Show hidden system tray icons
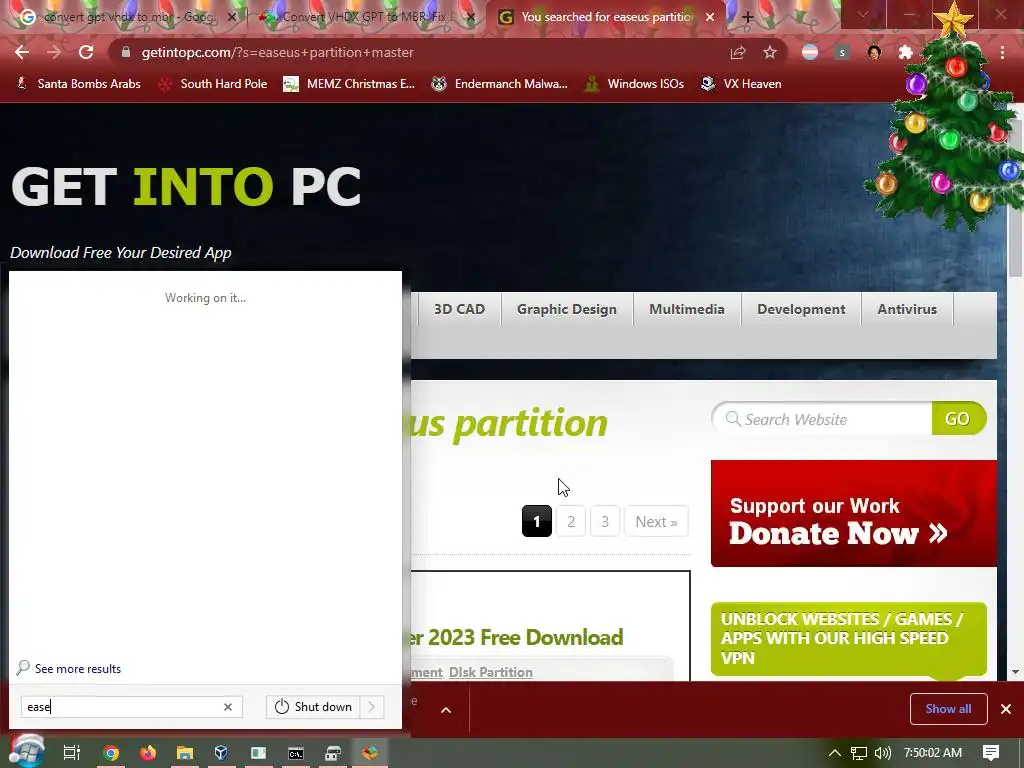The height and width of the screenshot is (768, 1024). (835, 753)
